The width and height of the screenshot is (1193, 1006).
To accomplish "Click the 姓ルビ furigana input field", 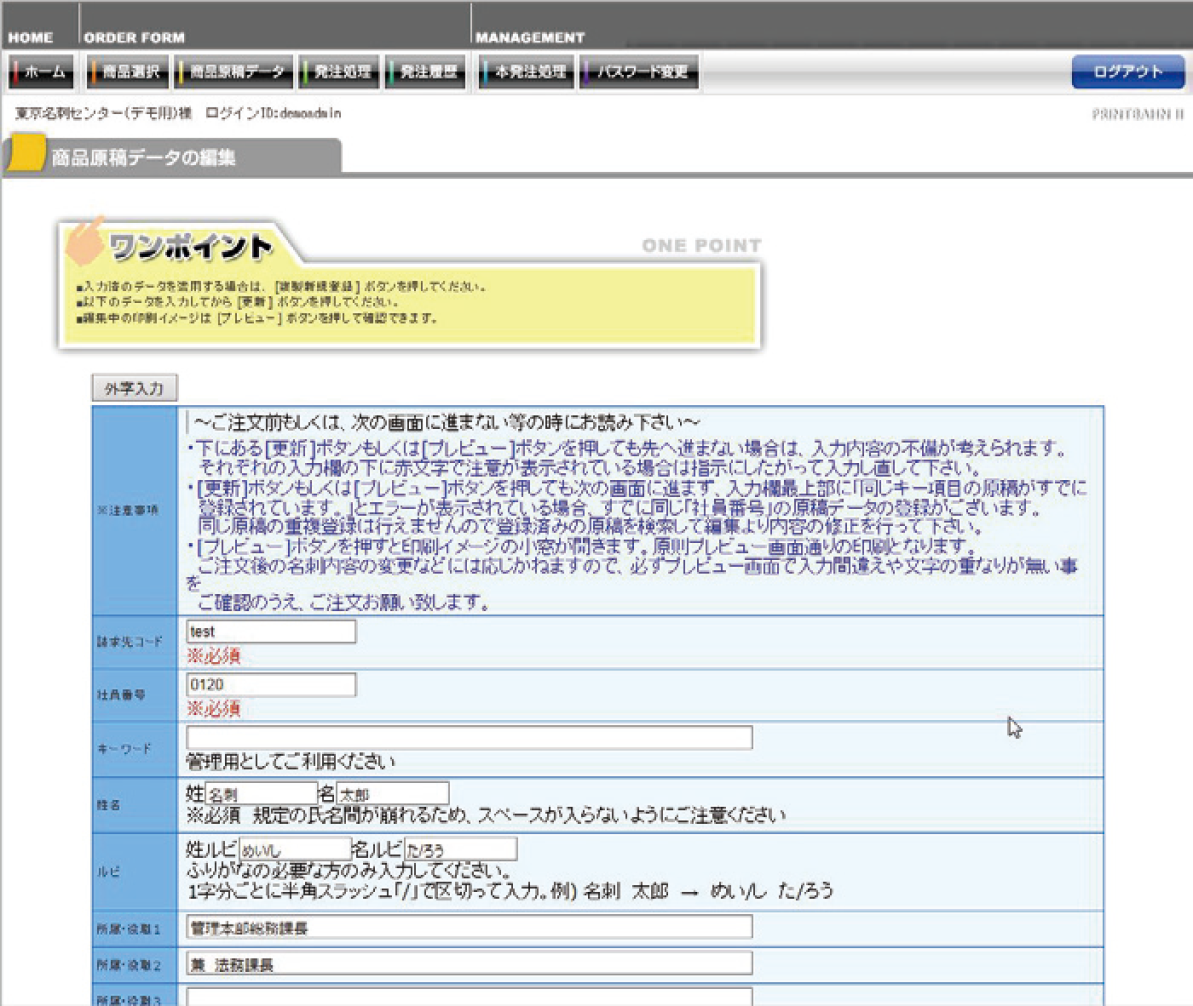I will pos(295,849).
